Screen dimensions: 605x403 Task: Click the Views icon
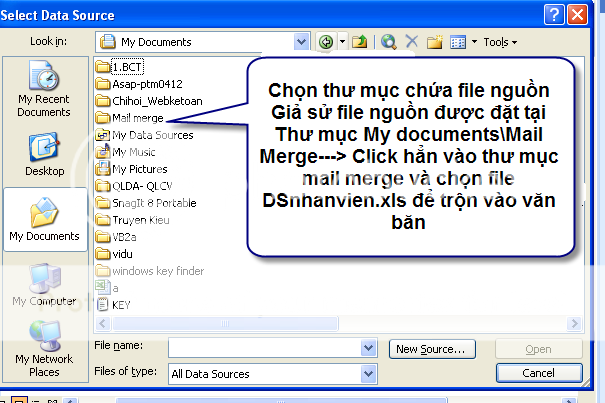click(x=458, y=42)
